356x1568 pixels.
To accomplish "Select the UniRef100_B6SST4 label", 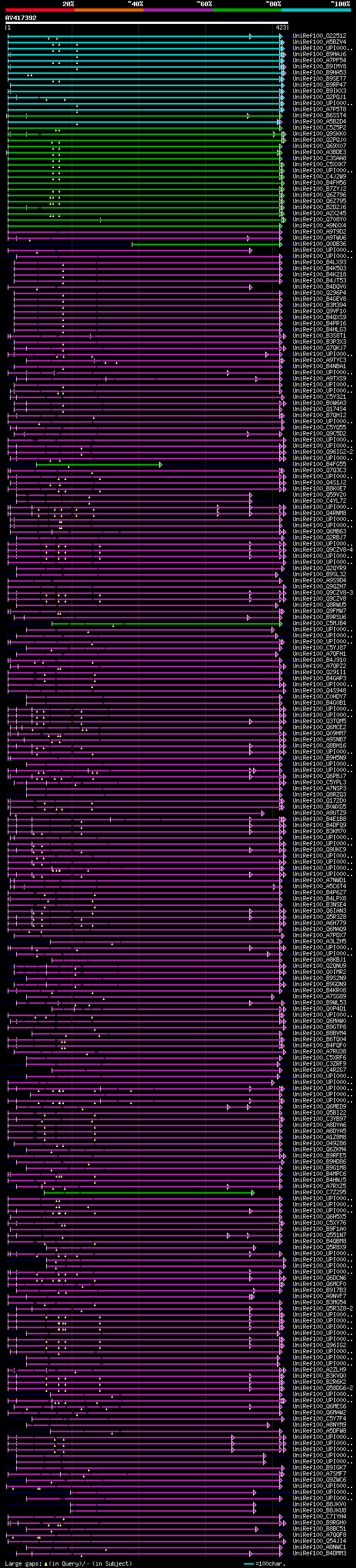I will 319,115.
